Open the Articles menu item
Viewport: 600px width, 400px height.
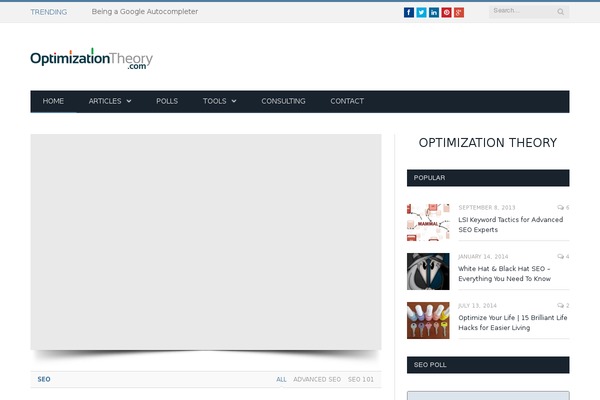coord(105,101)
